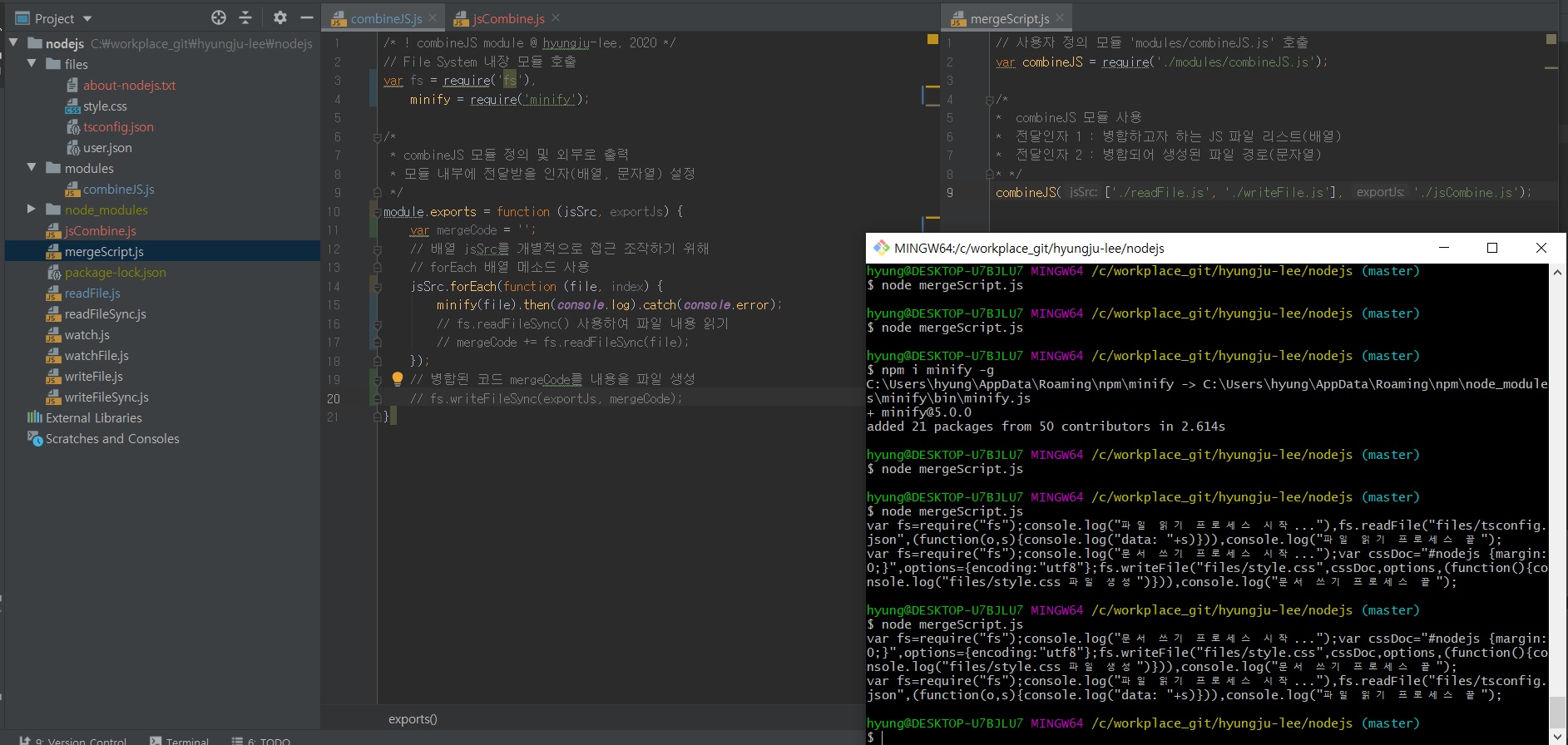Collapse the files folder in tree

(x=32, y=64)
